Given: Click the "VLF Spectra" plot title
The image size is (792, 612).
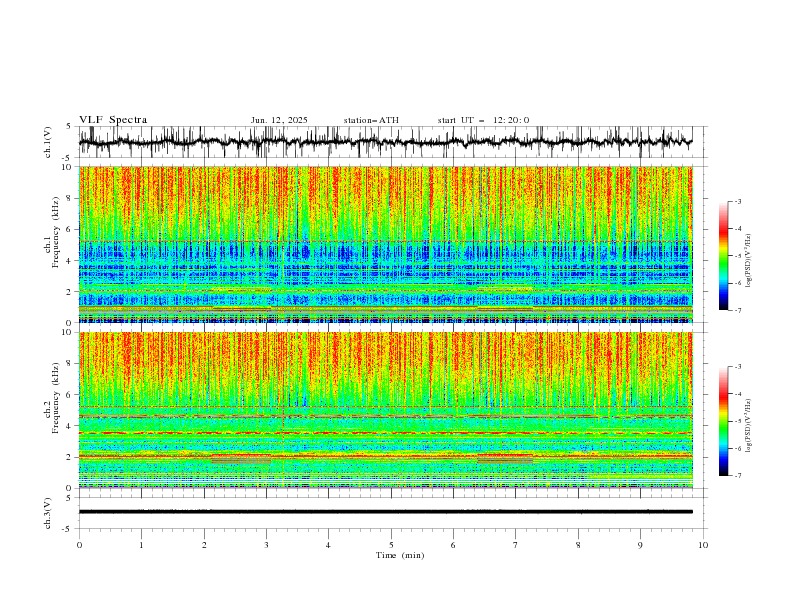Looking at the screenshot, I should pyautogui.click(x=113, y=120).
